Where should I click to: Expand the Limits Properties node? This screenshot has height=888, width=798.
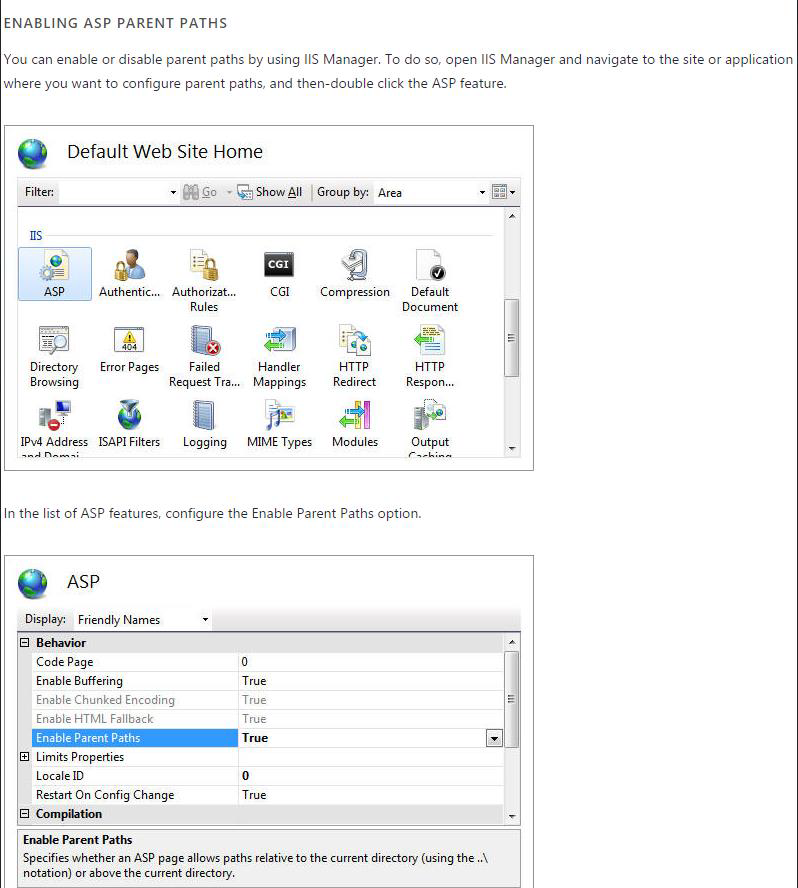pos(25,757)
